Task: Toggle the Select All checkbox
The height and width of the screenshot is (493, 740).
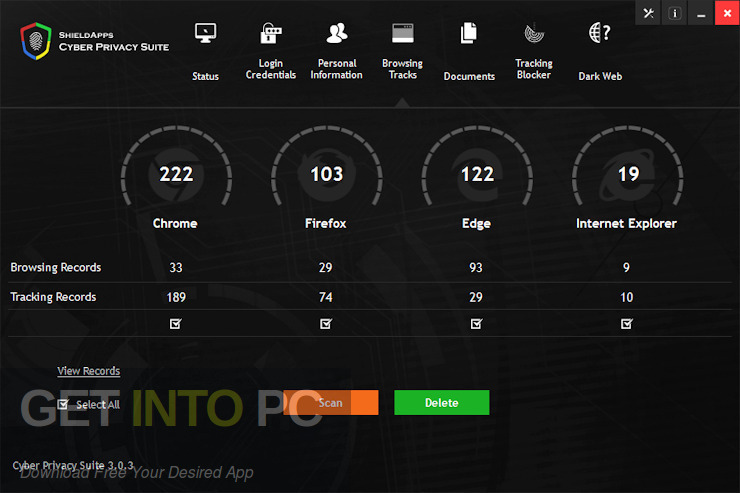Action: (63, 404)
